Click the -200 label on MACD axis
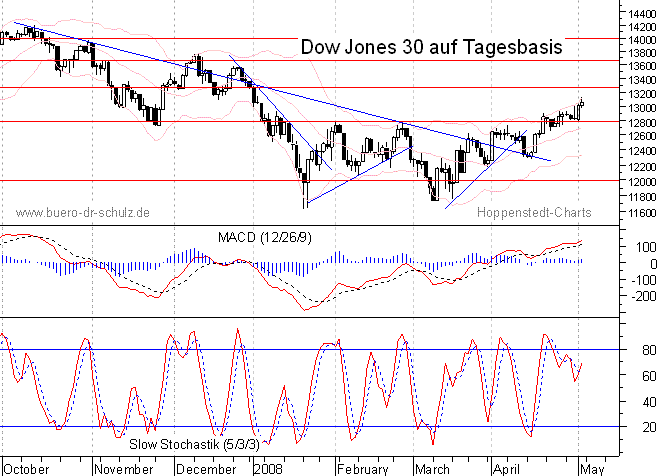 pos(644,296)
